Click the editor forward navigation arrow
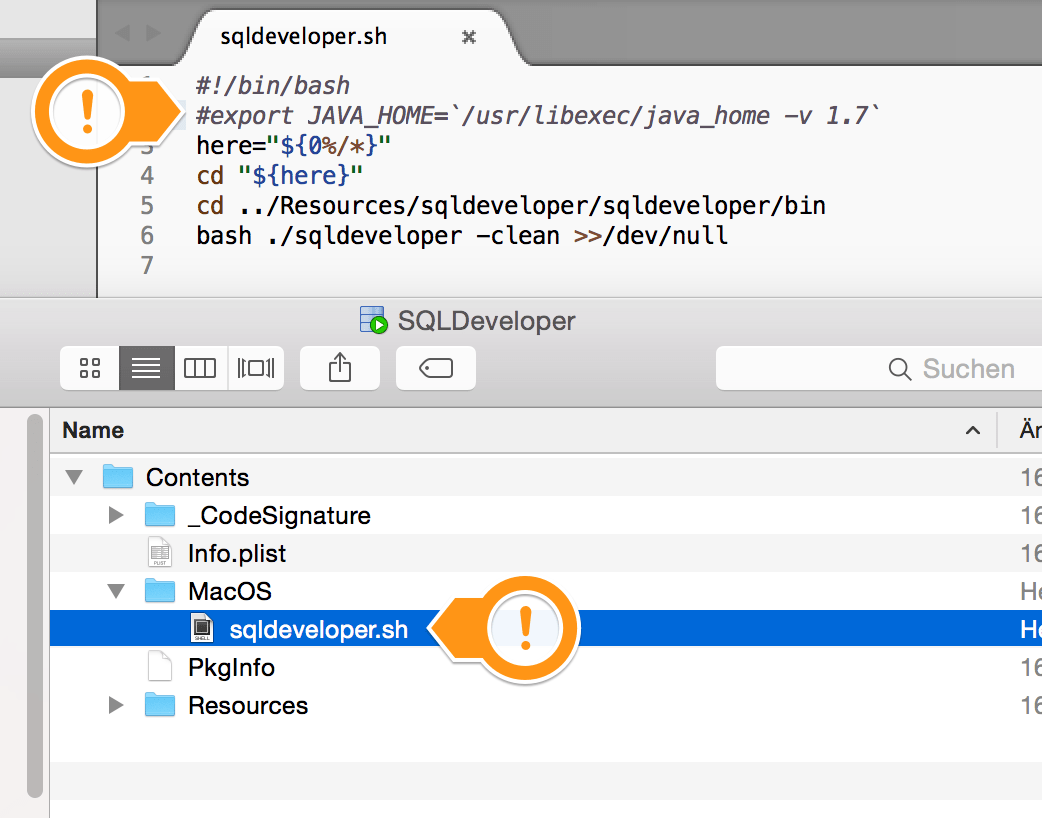 154,33
